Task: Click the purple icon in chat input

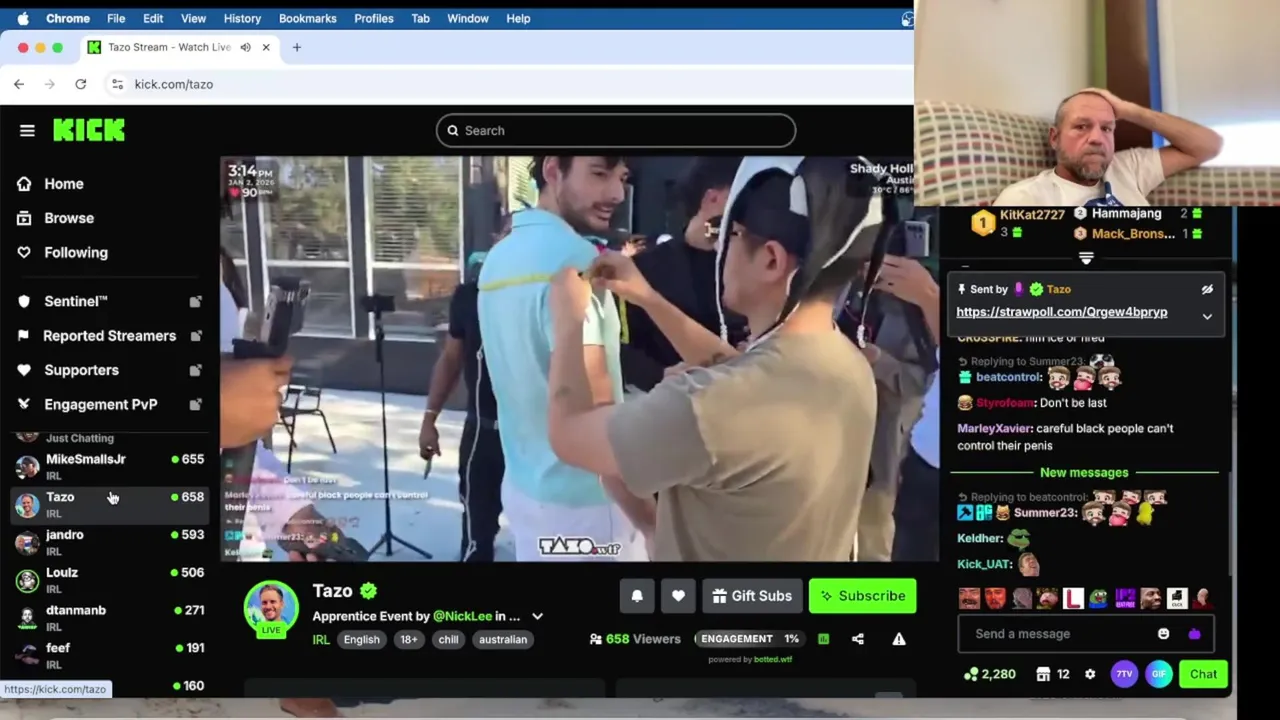Action: point(1194,634)
